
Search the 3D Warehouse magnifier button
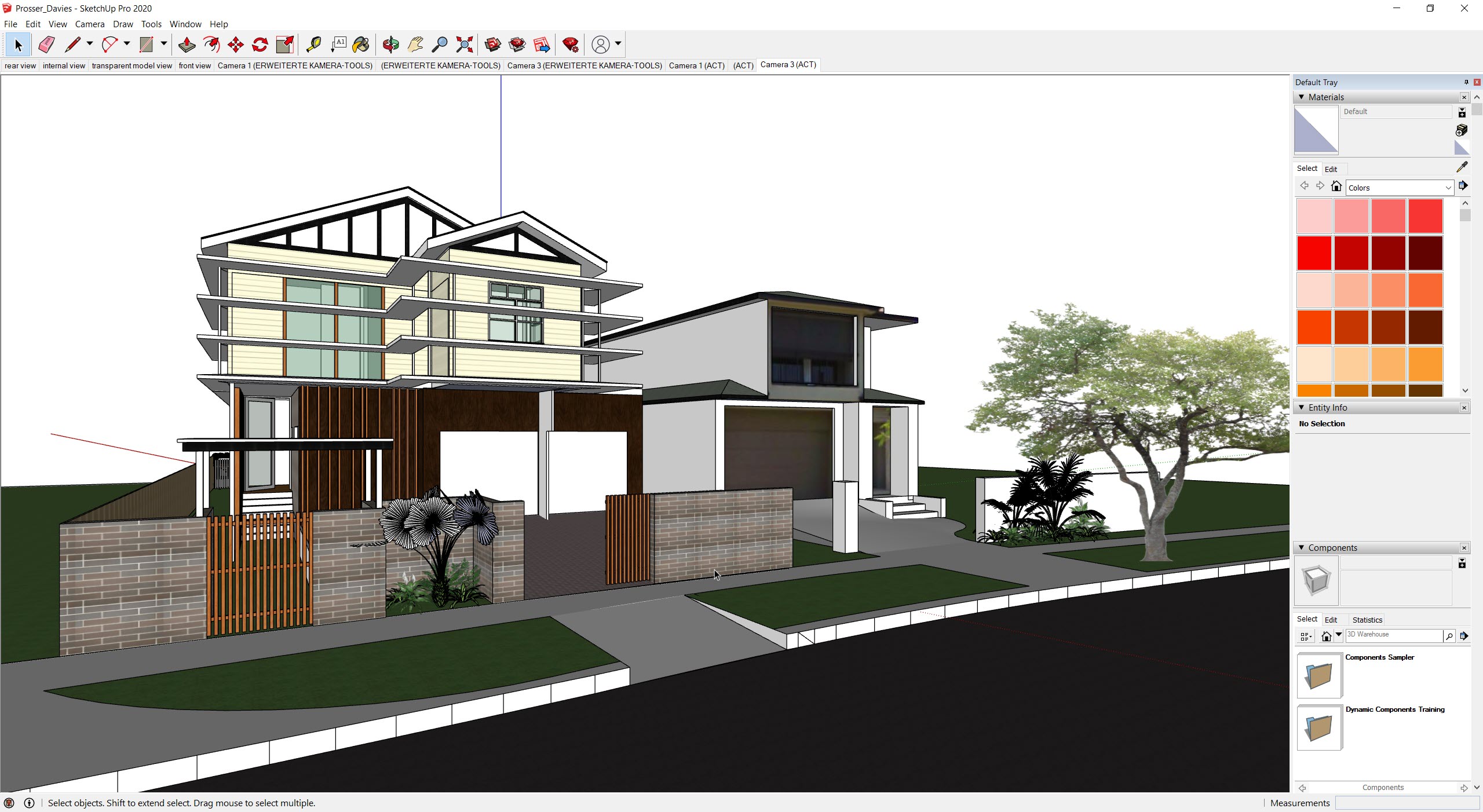point(1449,636)
